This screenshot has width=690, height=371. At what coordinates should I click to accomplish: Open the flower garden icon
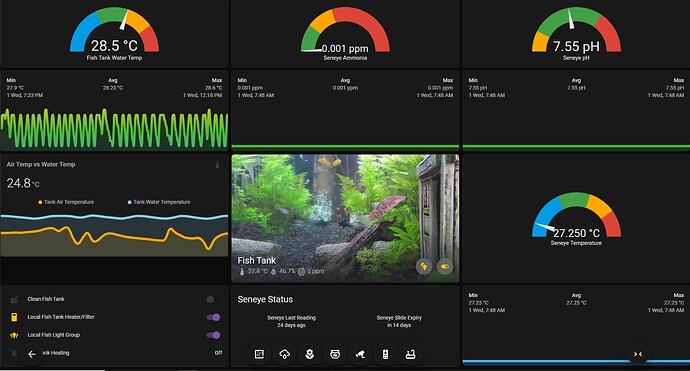pos(309,354)
